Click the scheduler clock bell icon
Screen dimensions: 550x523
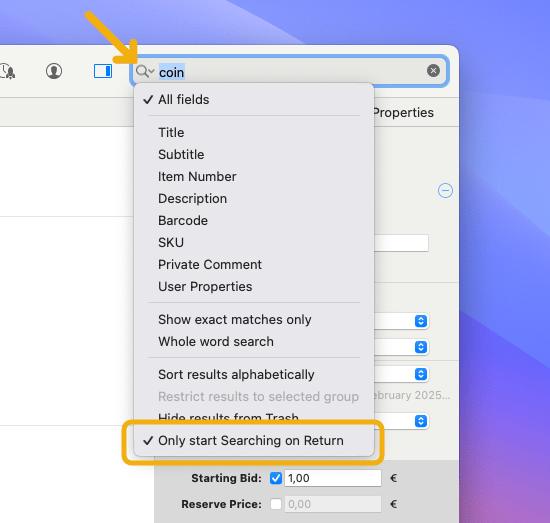click(x=7, y=71)
